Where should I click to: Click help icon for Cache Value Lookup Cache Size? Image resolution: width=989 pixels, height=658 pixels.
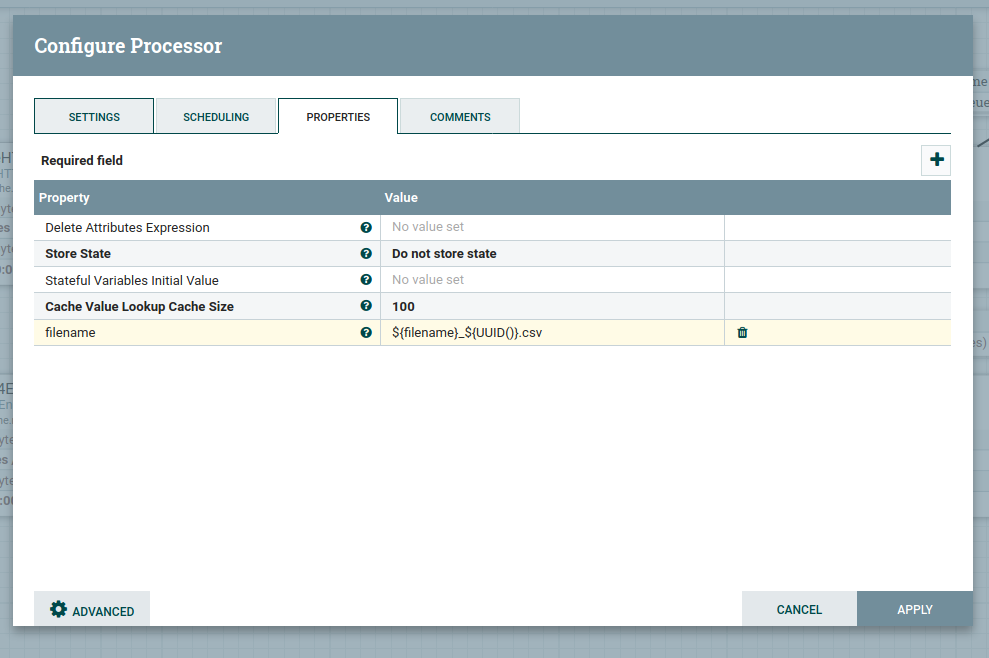pyautogui.click(x=366, y=307)
